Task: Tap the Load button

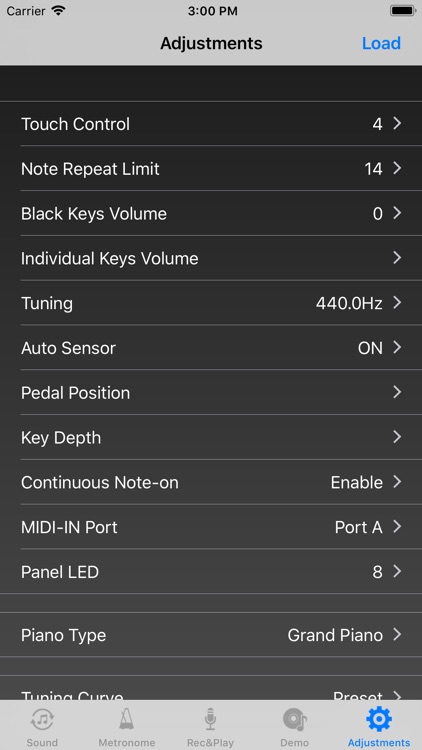Action: click(381, 43)
